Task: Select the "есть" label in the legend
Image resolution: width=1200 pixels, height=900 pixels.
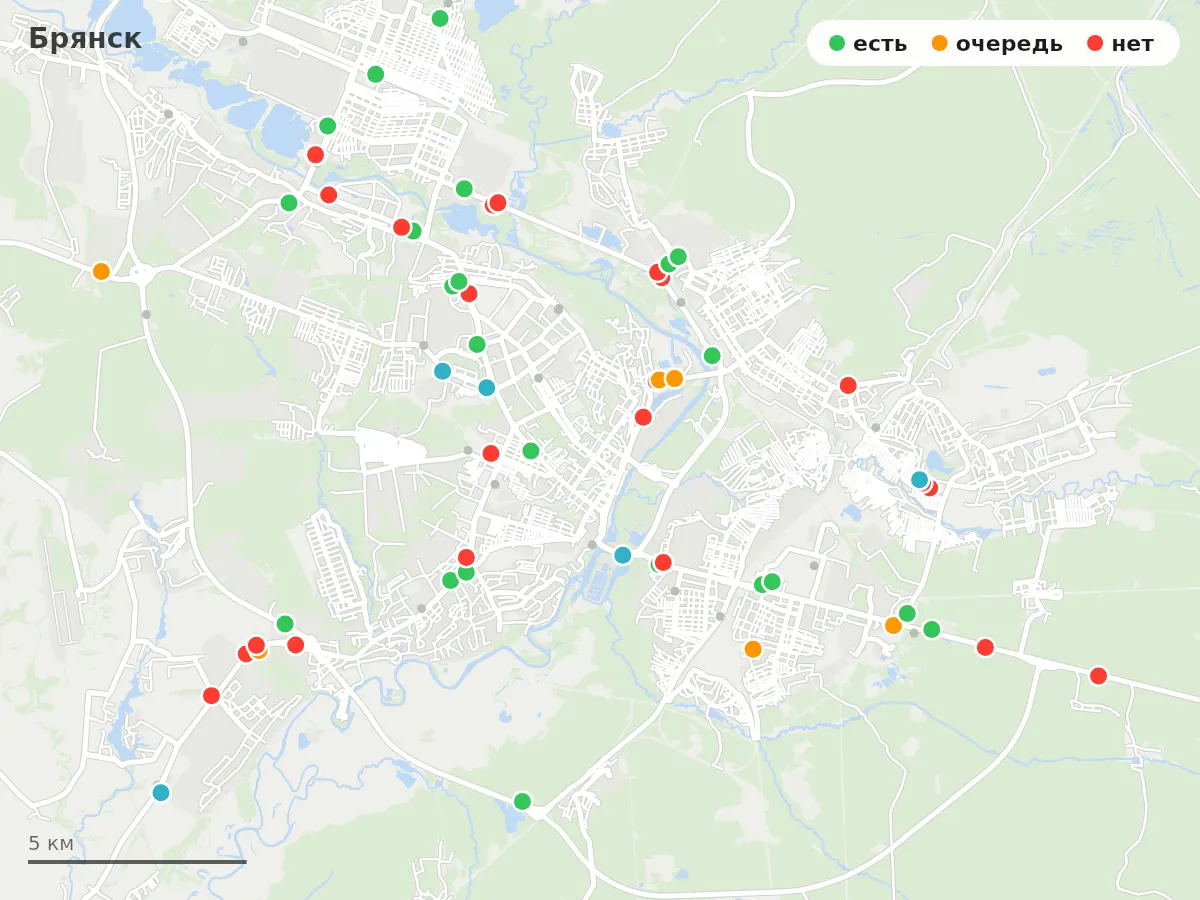Action: tap(880, 44)
